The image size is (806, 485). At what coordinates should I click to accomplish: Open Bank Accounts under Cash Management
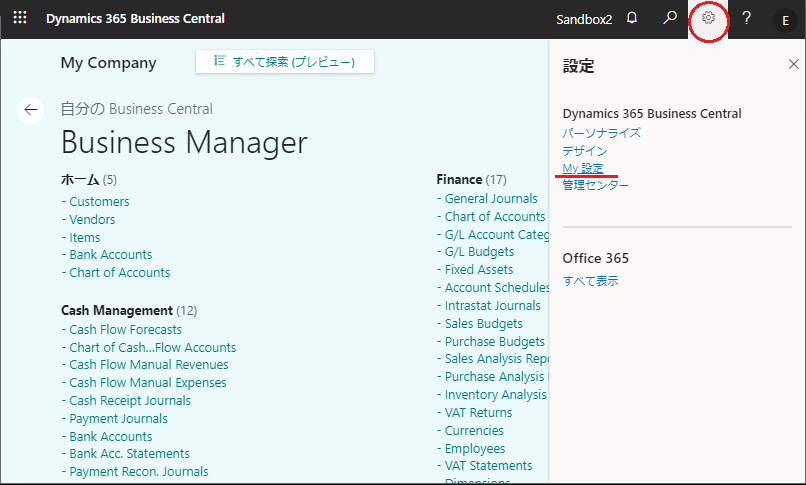pos(111,436)
